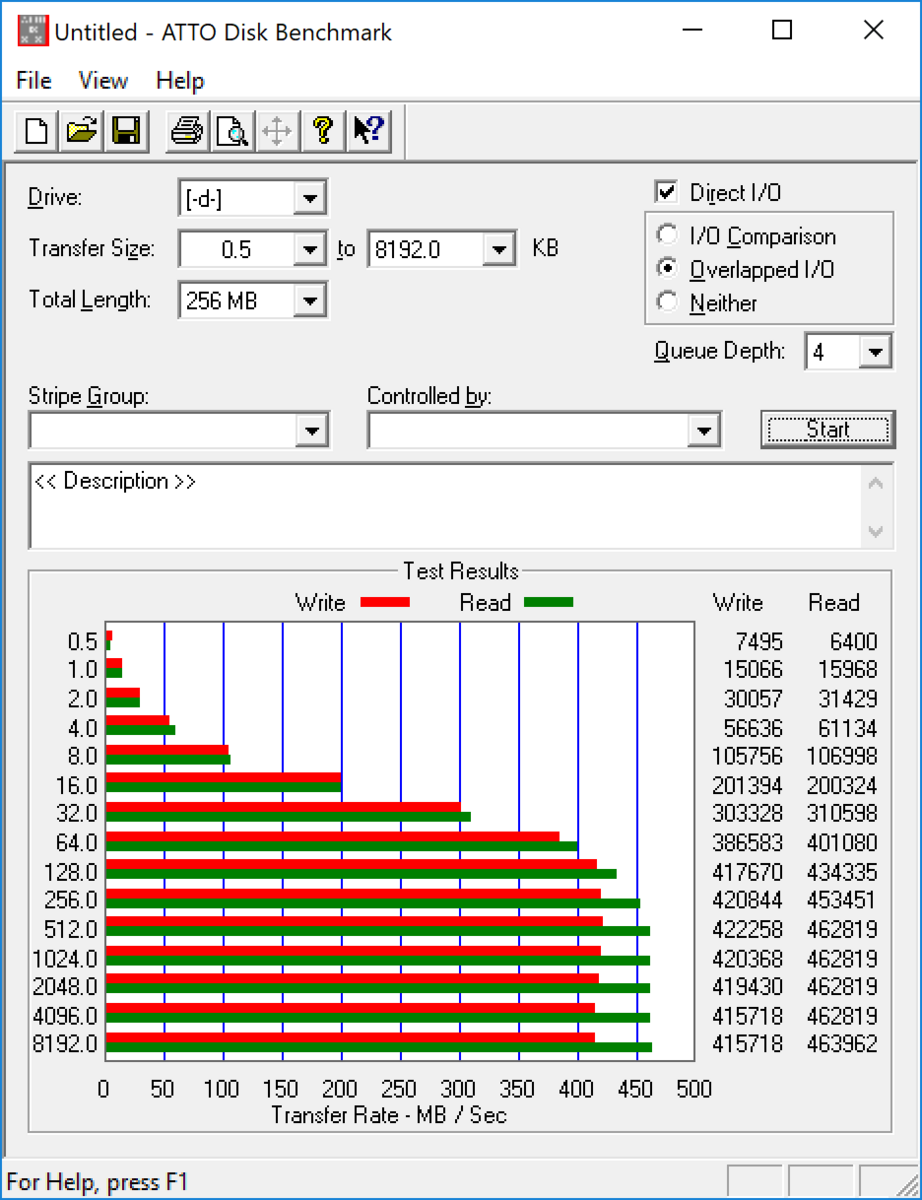The height and width of the screenshot is (1200, 922).
Task: Click the Start benchmark button
Action: (828, 430)
